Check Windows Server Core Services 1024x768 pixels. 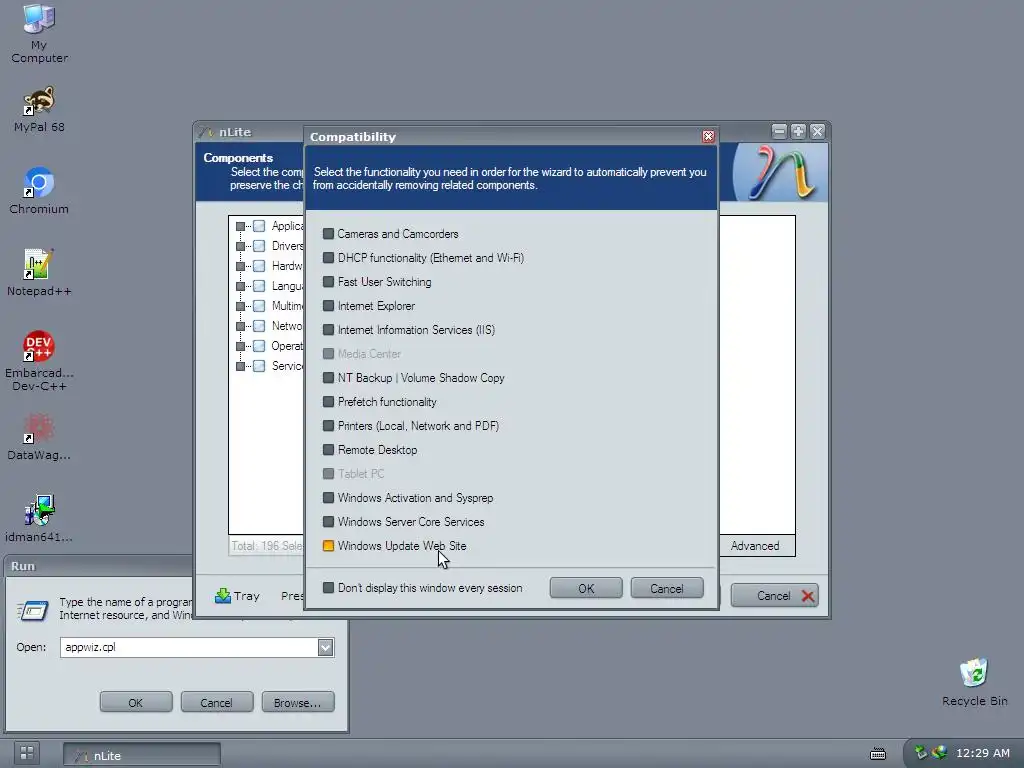point(328,522)
